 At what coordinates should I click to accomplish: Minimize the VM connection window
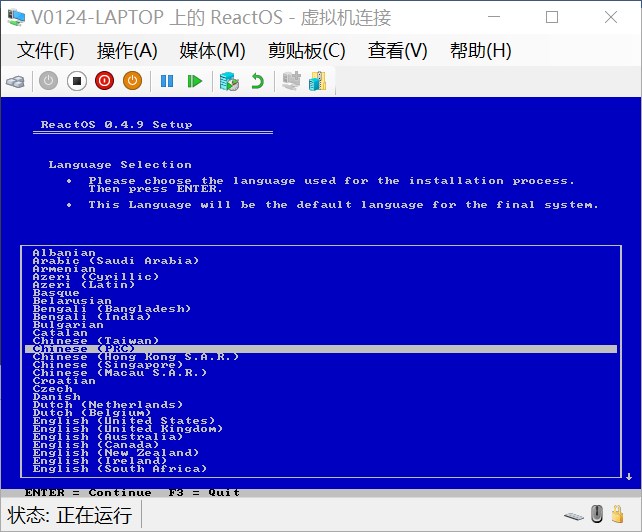click(494, 17)
